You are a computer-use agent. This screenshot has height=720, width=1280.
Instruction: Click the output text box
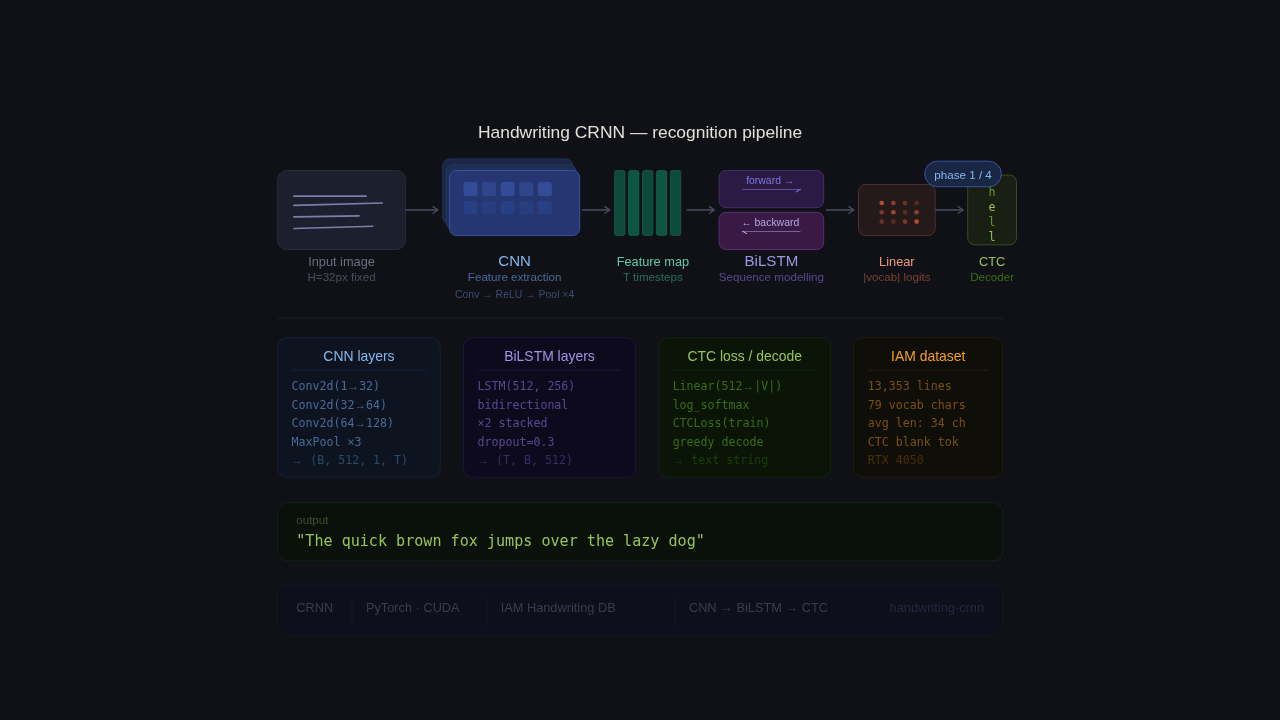(x=640, y=532)
